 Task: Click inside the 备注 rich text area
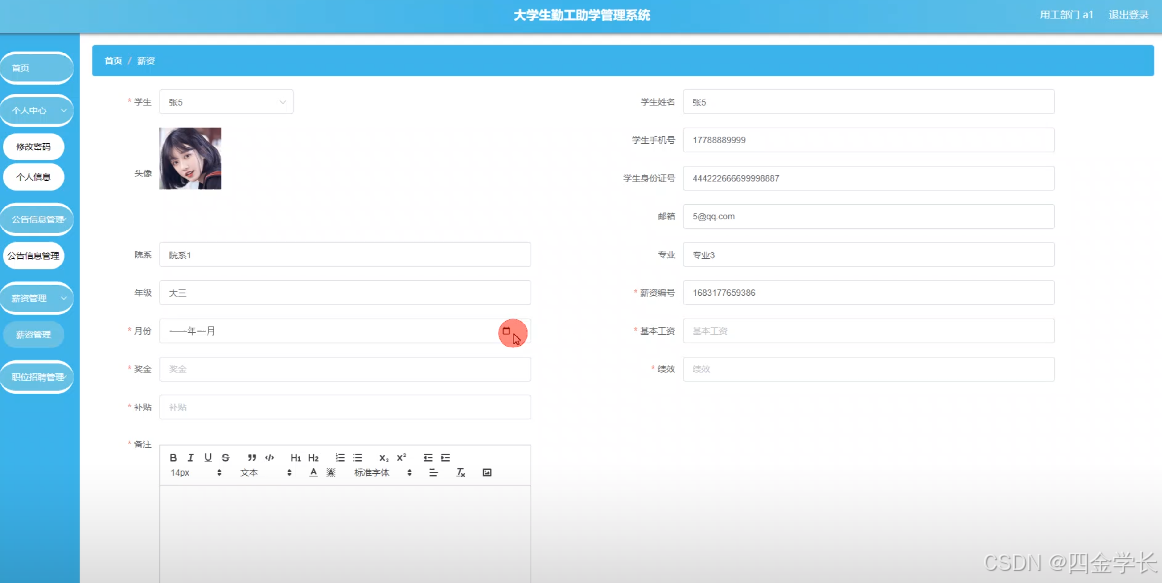pos(345,533)
